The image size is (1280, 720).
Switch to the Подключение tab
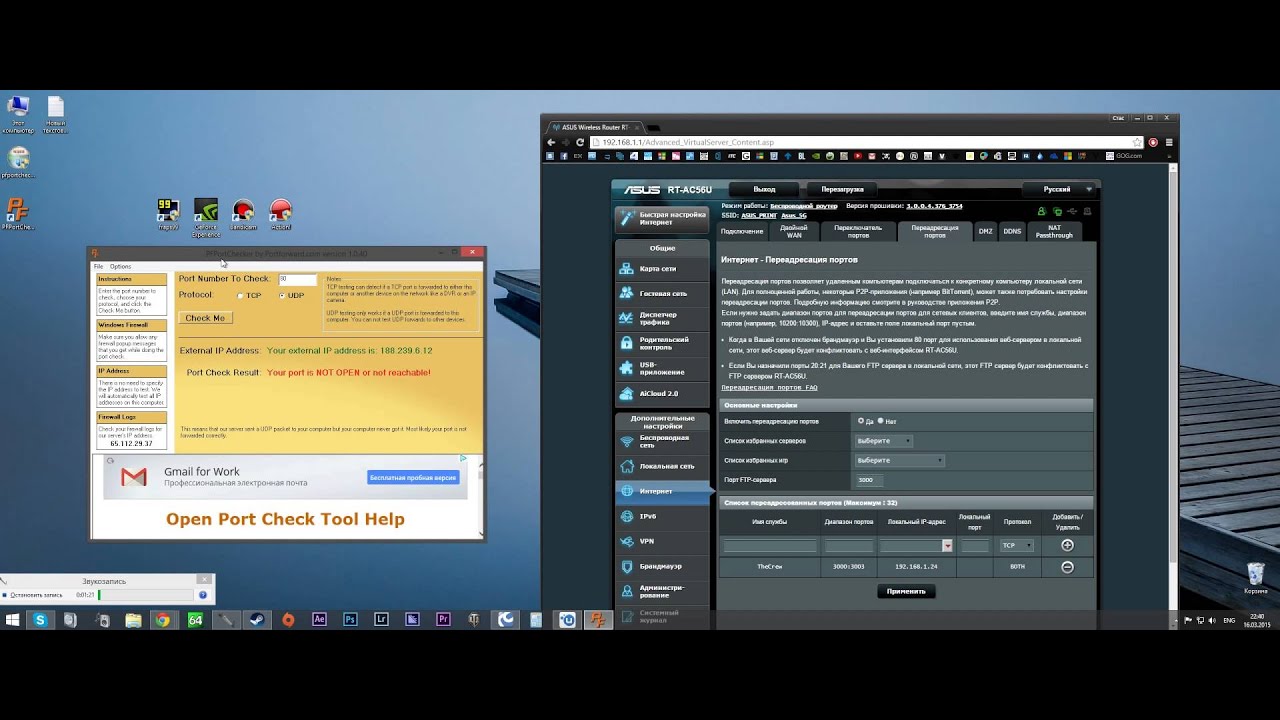[x=742, y=231]
